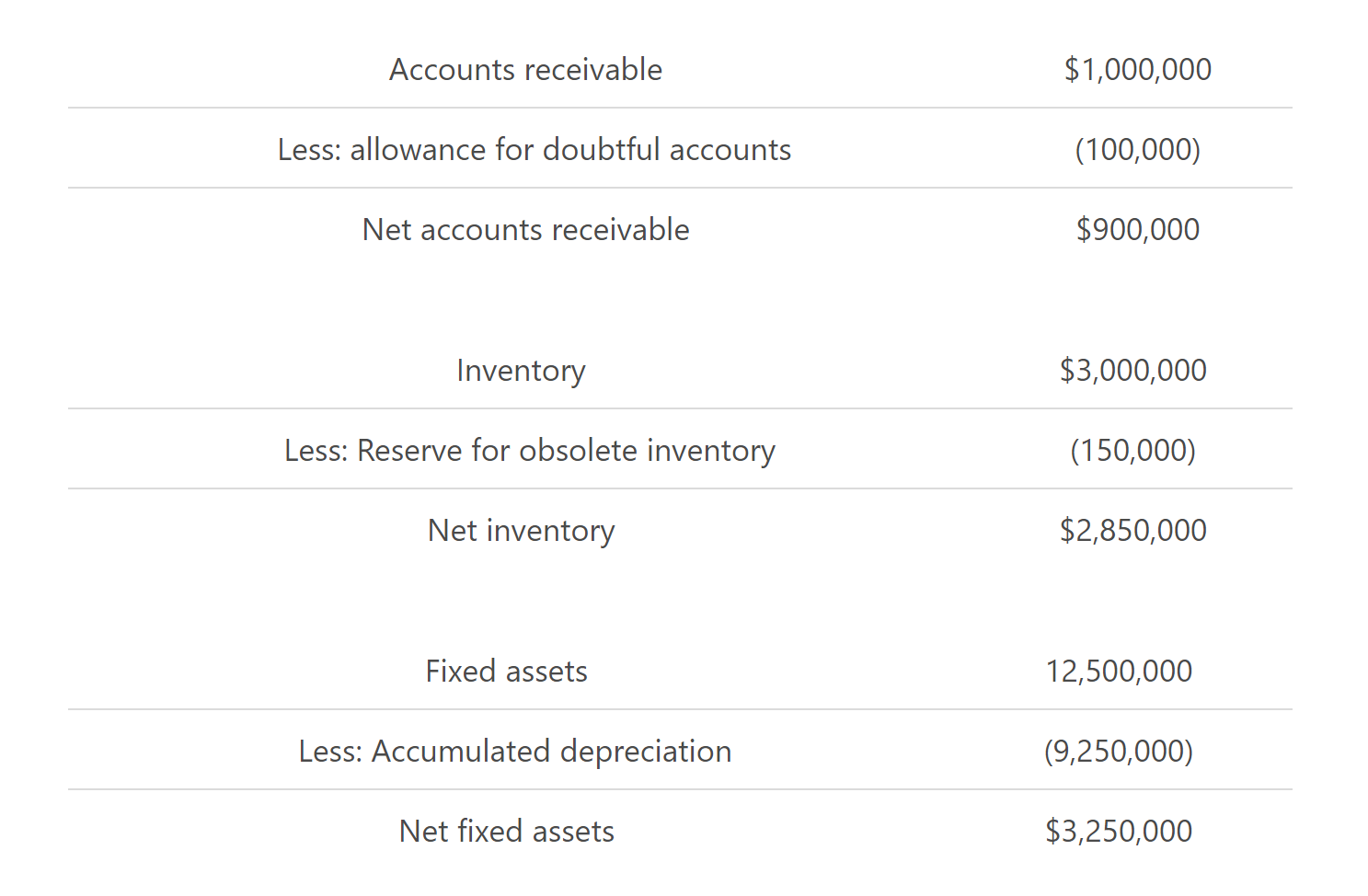The height and width of the screenshot is (896, 1368).
Task: Select the $3,000,000 inventory amount
Action: tap(1132, 371)
